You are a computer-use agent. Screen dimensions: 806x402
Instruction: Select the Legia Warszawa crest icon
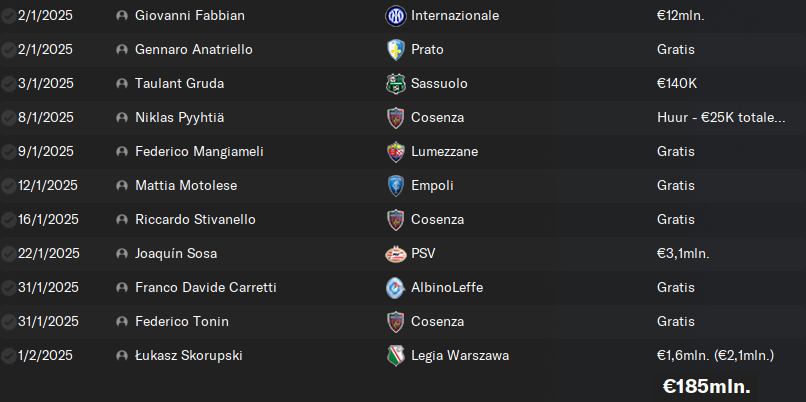(x=396, y=356)
